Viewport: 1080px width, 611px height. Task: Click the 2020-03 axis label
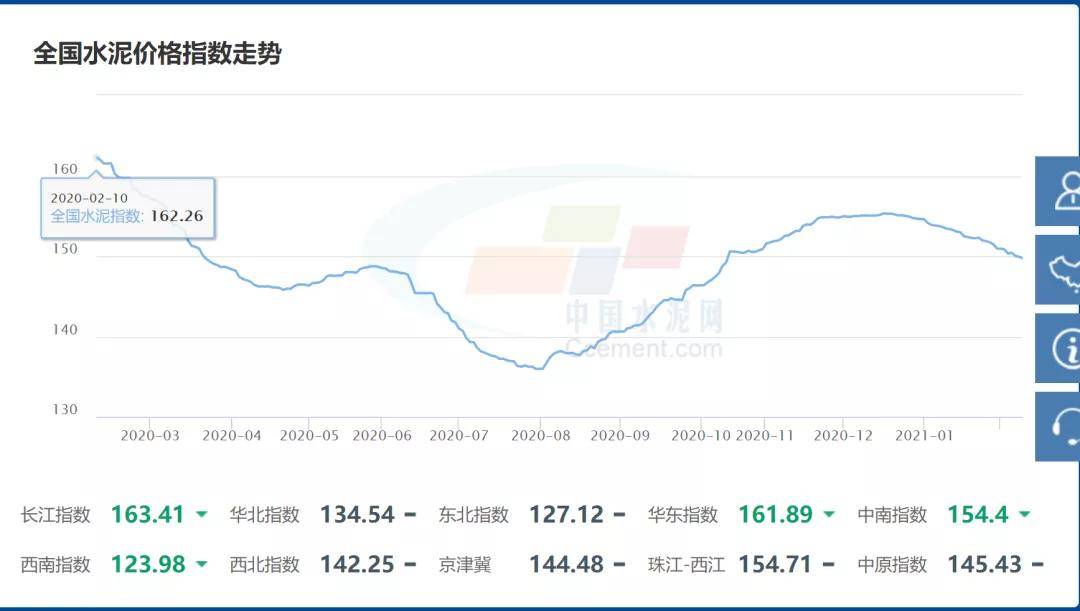click(149, 436)
